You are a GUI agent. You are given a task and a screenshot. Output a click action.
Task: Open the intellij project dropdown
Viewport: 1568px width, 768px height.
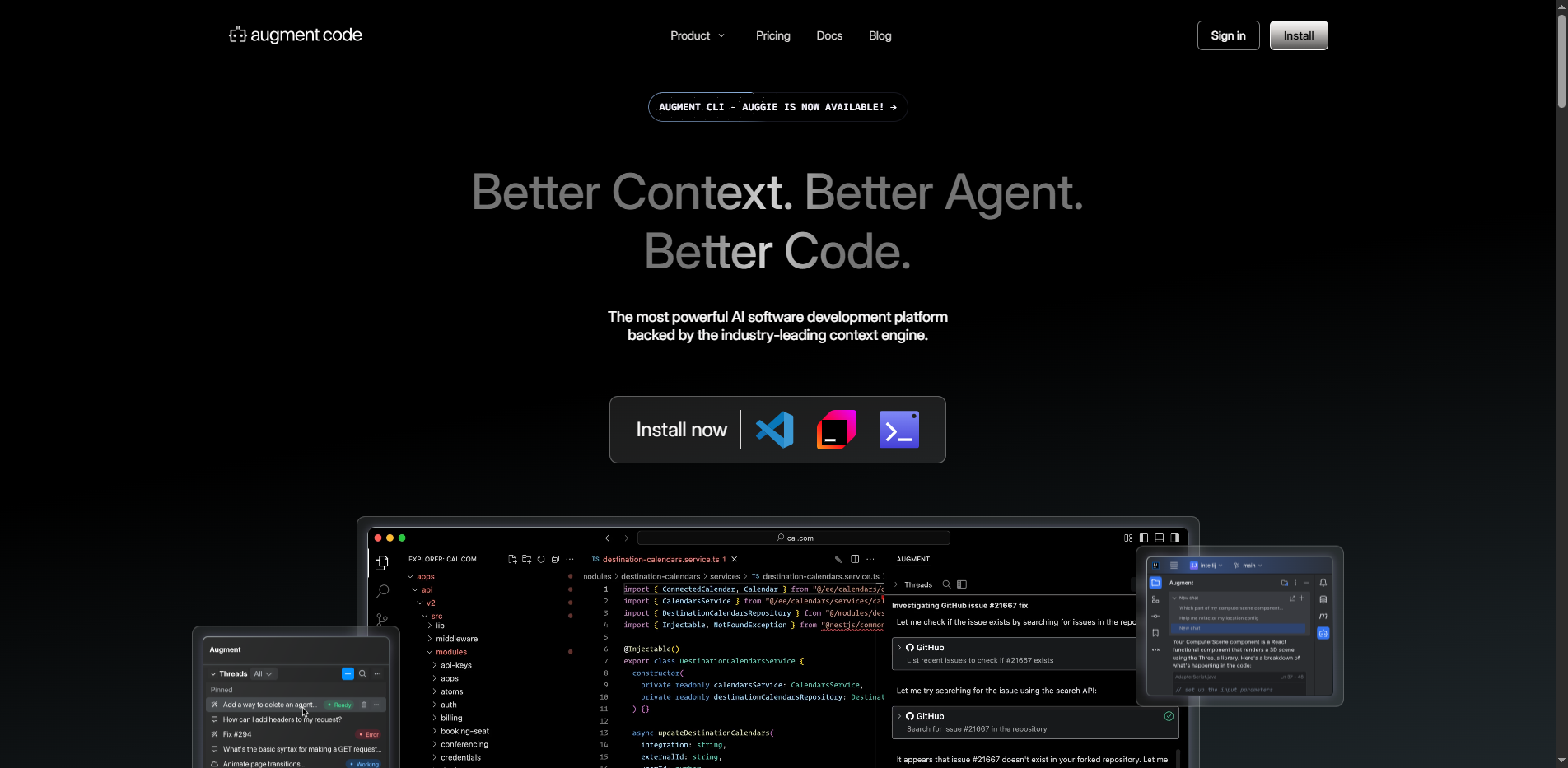point(1206,566)
